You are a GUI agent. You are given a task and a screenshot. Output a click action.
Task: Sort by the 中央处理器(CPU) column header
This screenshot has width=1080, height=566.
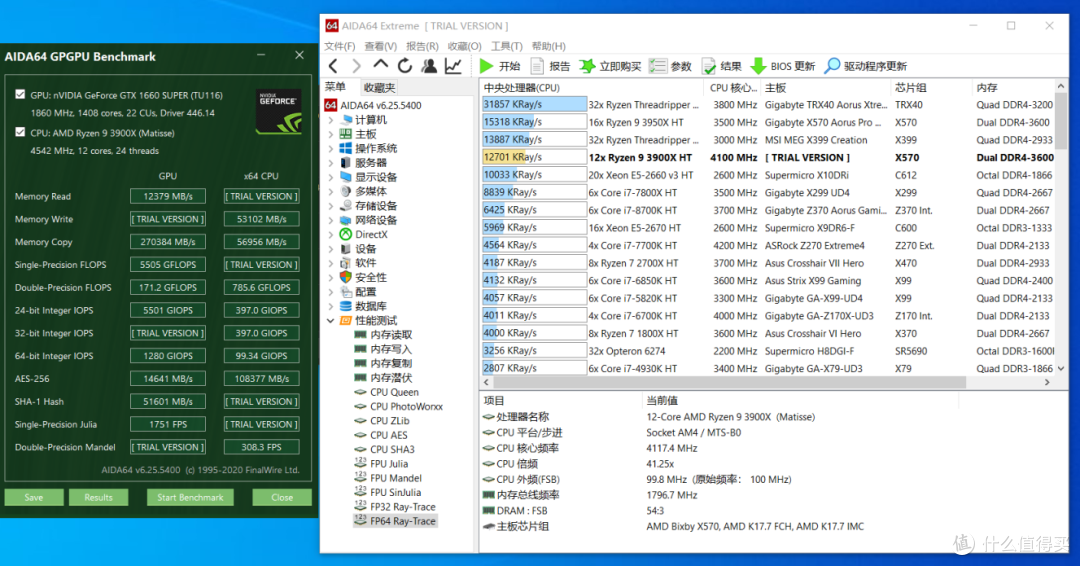591,88
